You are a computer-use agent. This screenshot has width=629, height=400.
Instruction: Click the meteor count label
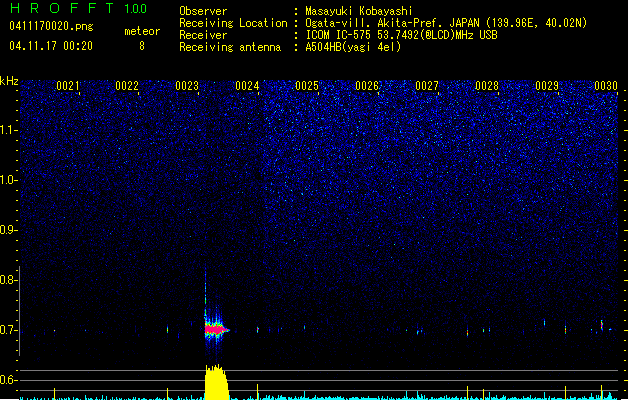142,31
